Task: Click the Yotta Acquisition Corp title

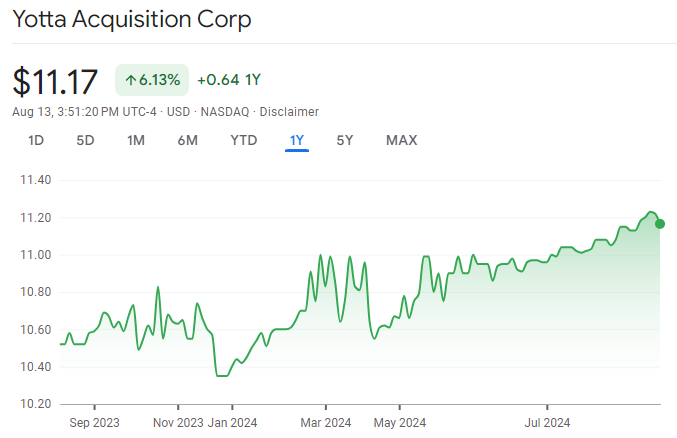Action: tap(132, 20)
